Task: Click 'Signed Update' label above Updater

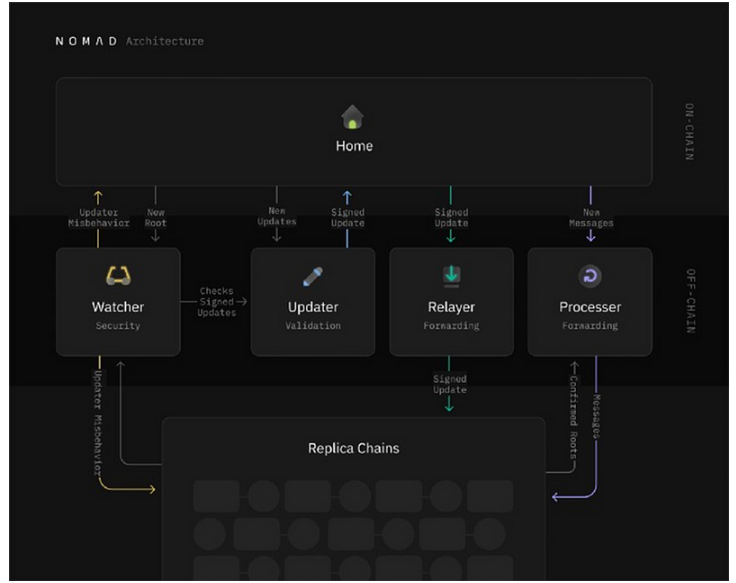Action: pyautogui.click(x=348, y=218)
